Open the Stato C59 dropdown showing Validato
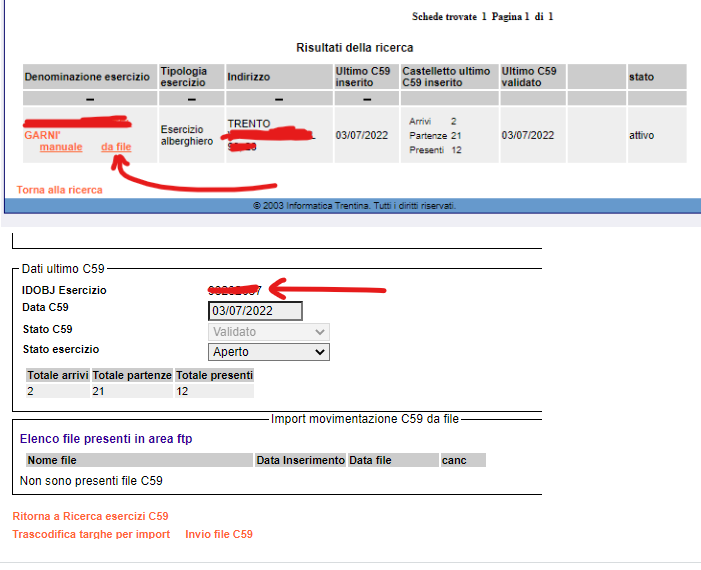701x570 pixels. pyautogui.click(x=269, y=332)
